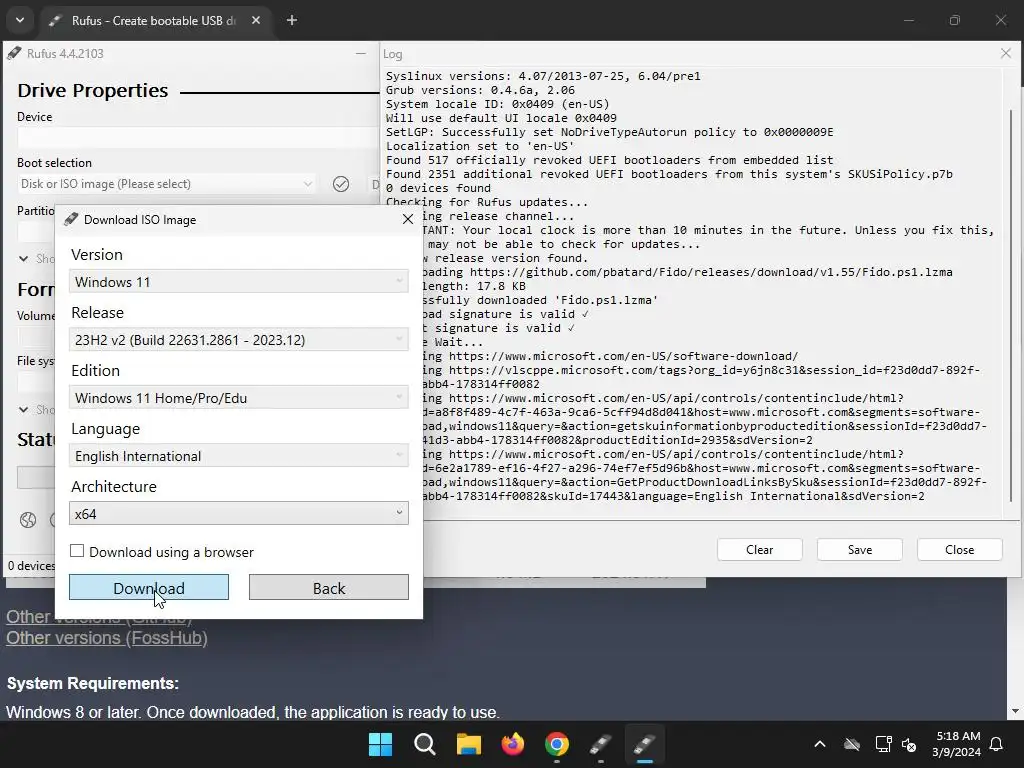Click the Close button in Log window
The width and height of the screenshot is (1024, 768).
pos(959,549)
